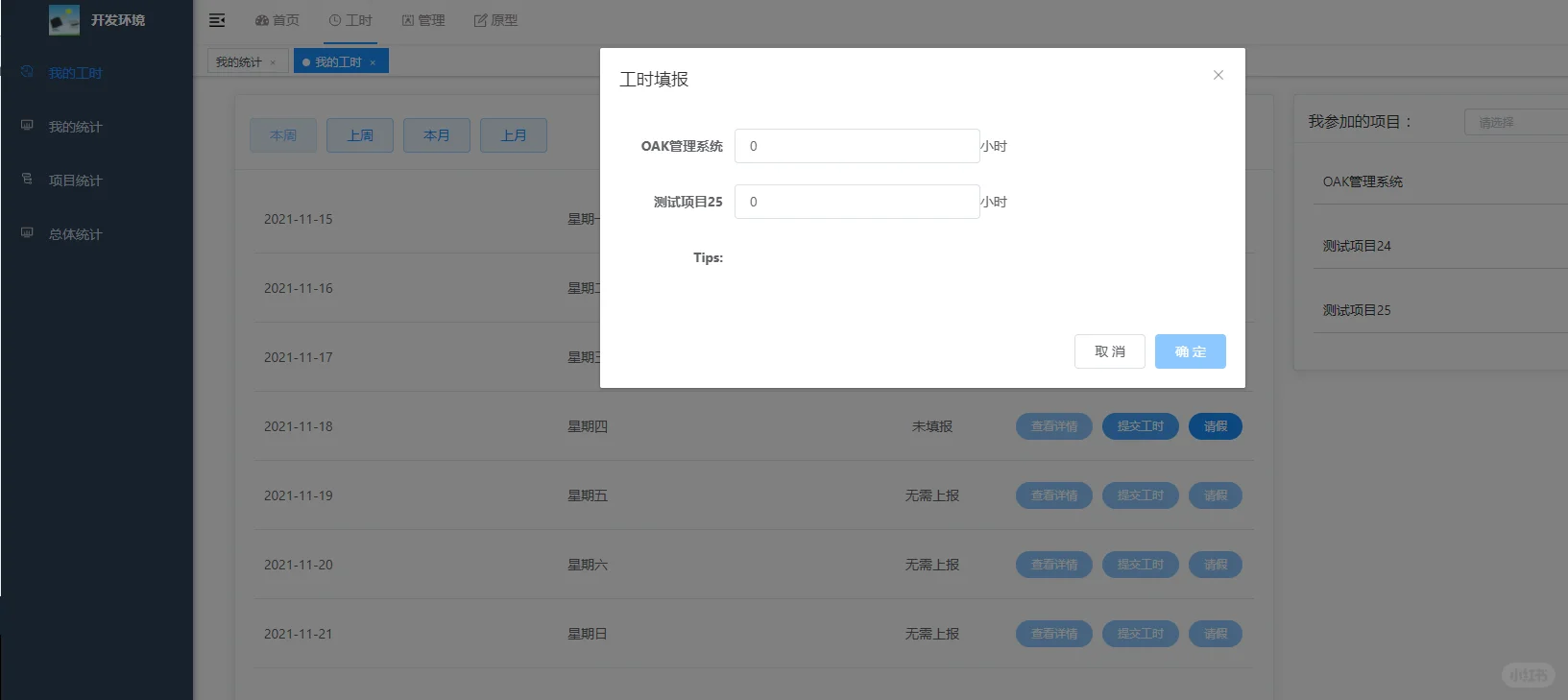Click 提交工时 button for 2021-11-18
The image size is (1568, 700).
pos(1141,426)
